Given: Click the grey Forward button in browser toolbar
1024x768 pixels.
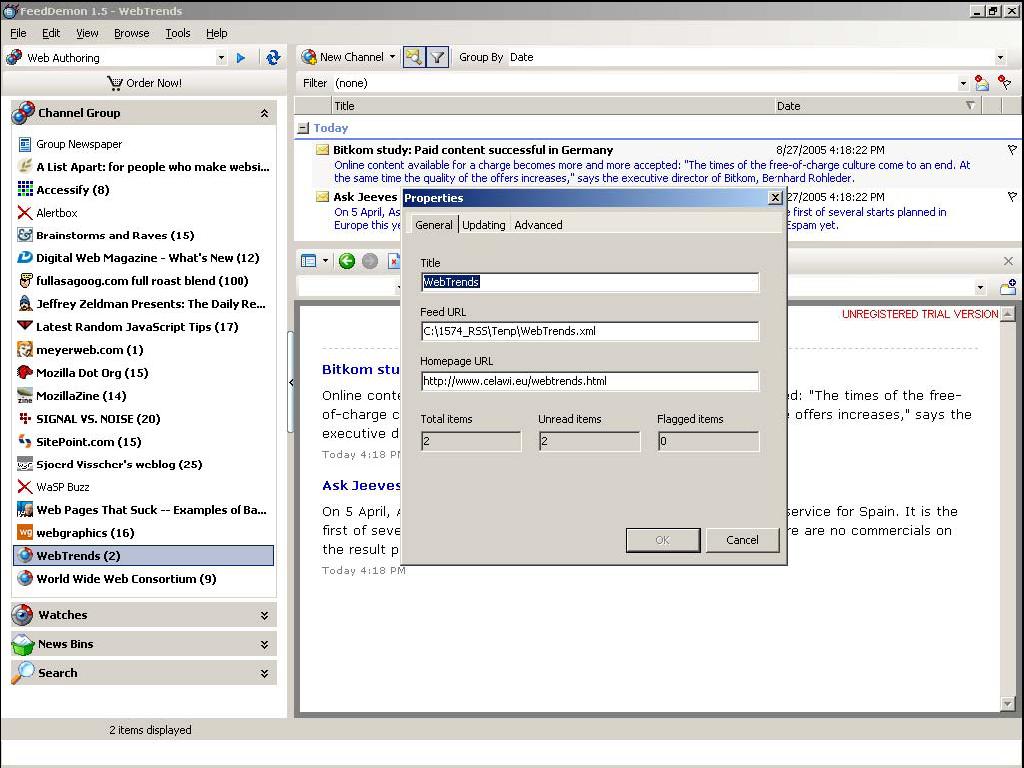Looking at the screenshot, I should 370,261.
